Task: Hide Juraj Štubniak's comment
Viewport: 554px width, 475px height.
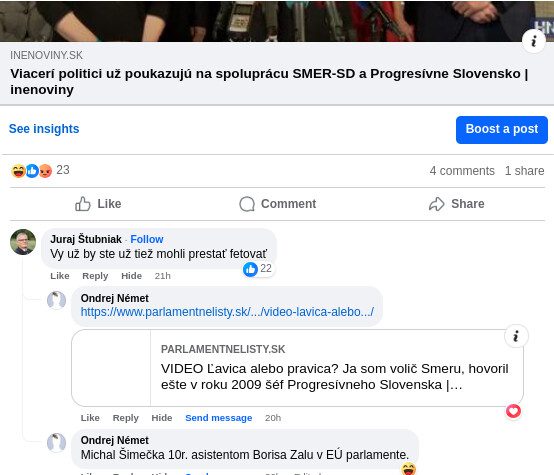Action: tap(131, 276)
